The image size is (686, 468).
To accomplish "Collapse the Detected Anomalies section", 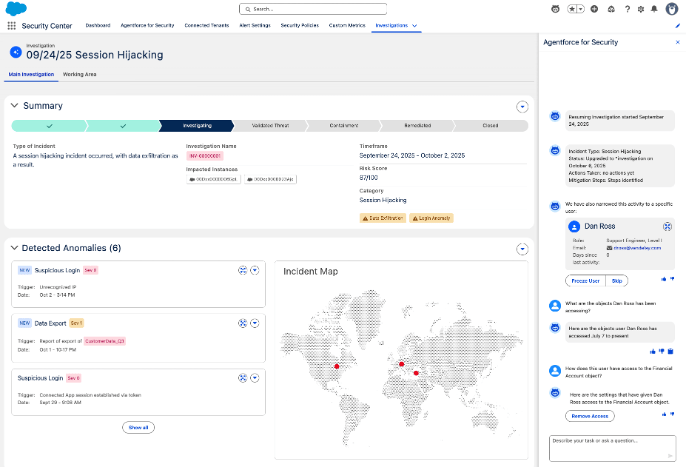I will pos(13,248).
